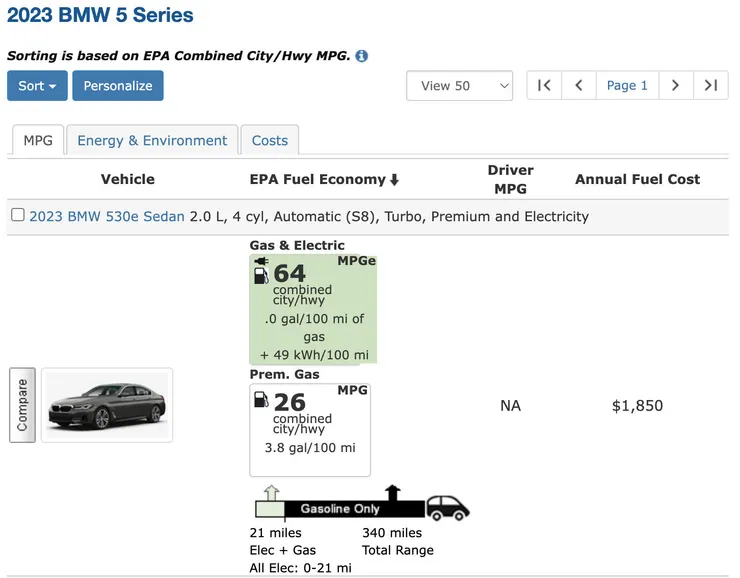Click the Gas & Electric label
This screenshot has width=740, height=578.
coord(297,245)
